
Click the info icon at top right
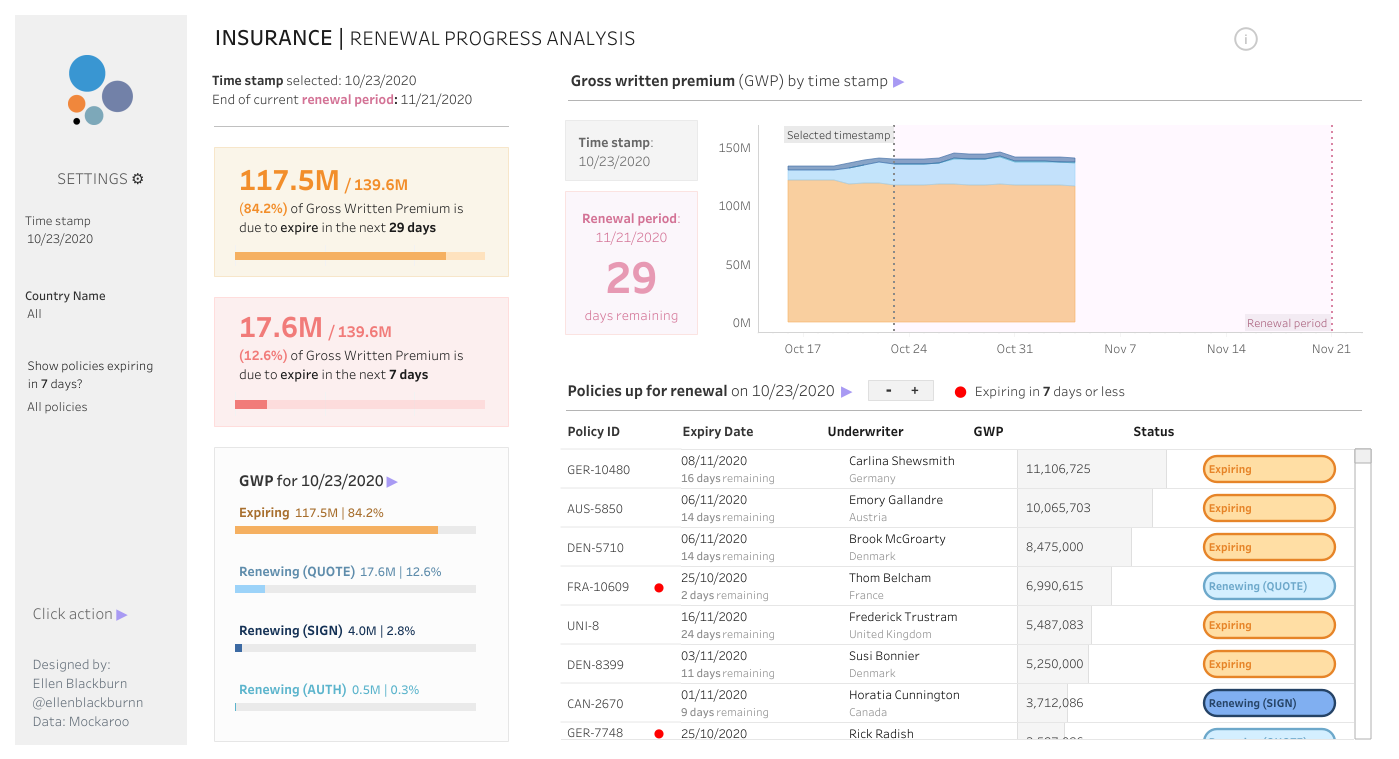(1245, 39)
